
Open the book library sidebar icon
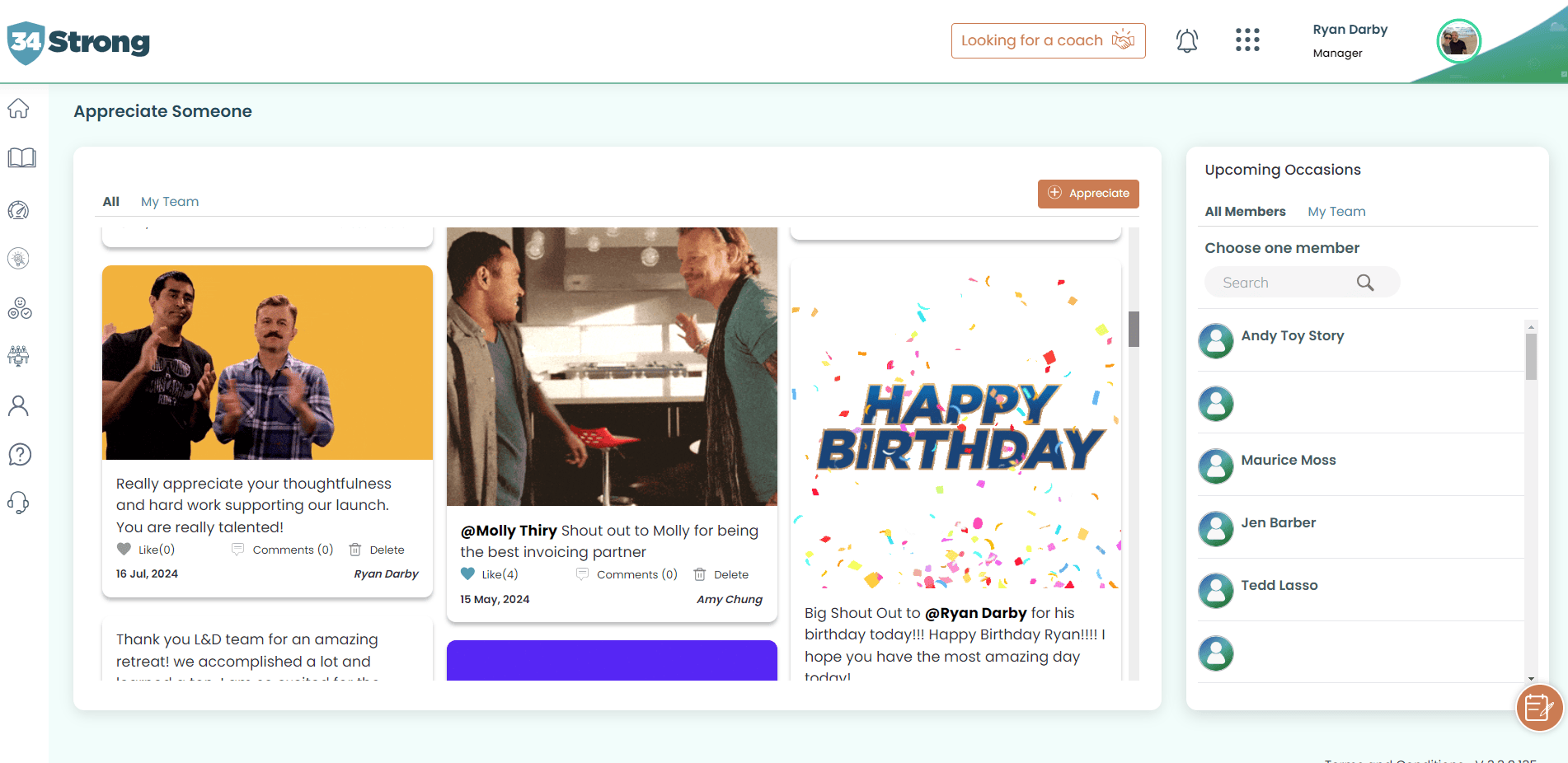pos(21,158)
